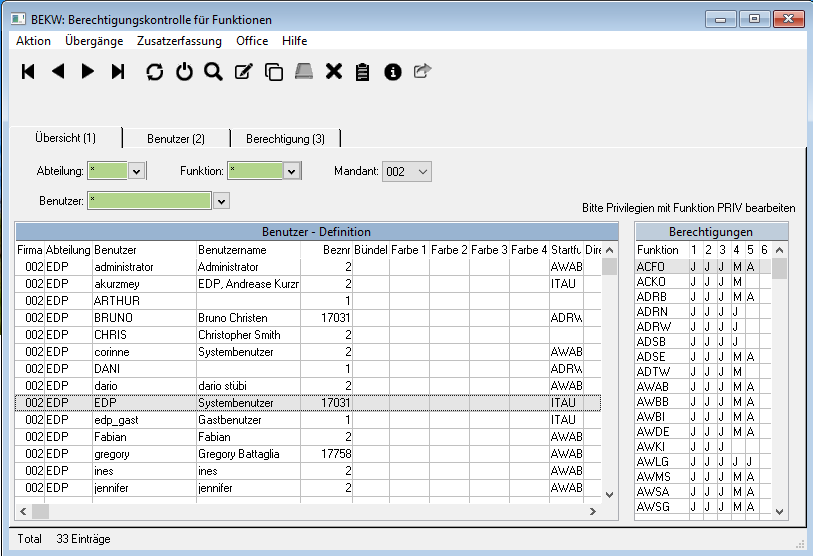
Task: Switch to the Berechtigung (3) tab
Action: point(285,138)
